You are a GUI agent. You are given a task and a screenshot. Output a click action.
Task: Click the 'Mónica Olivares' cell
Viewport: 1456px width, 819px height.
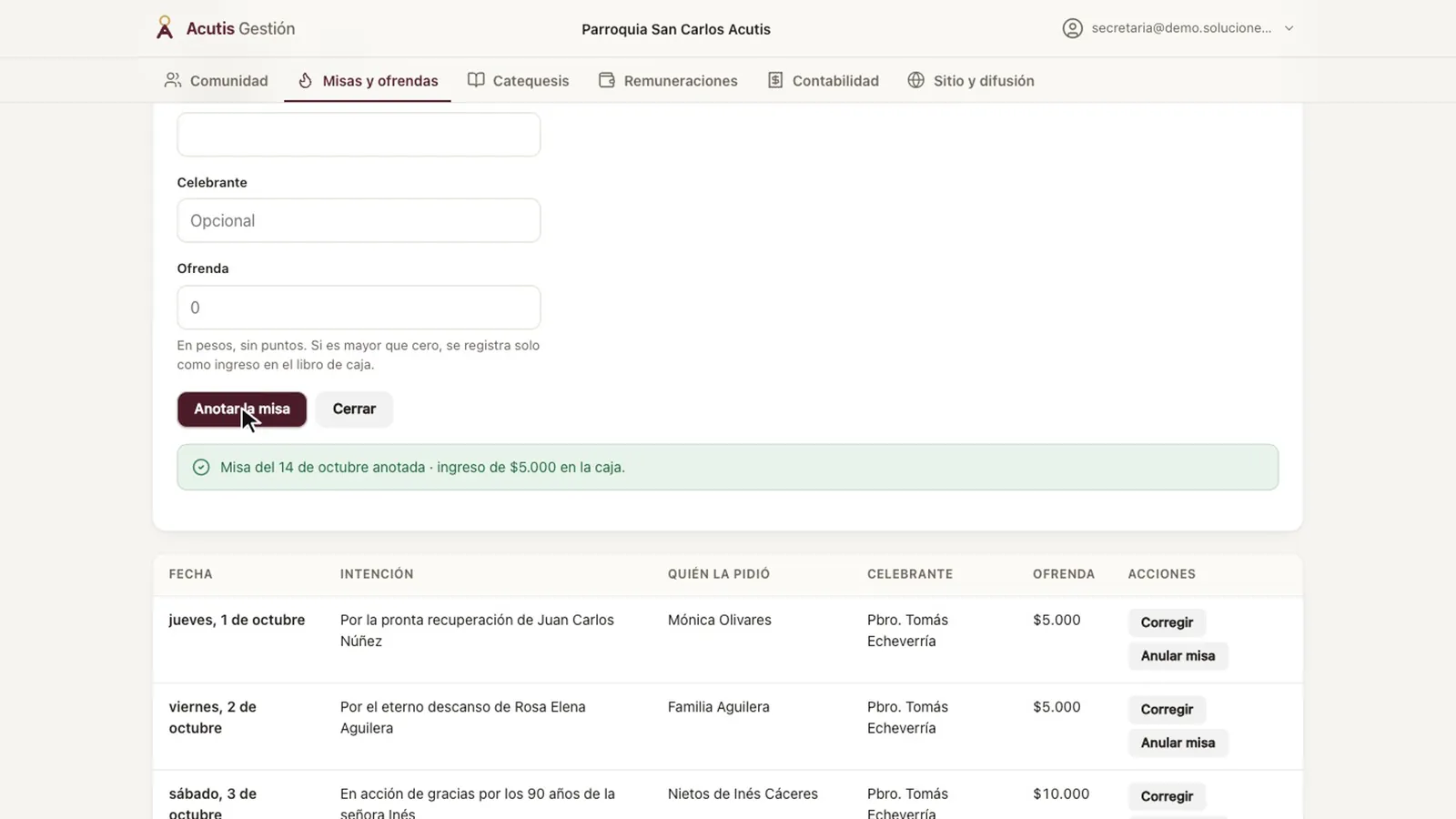[720, 620]
